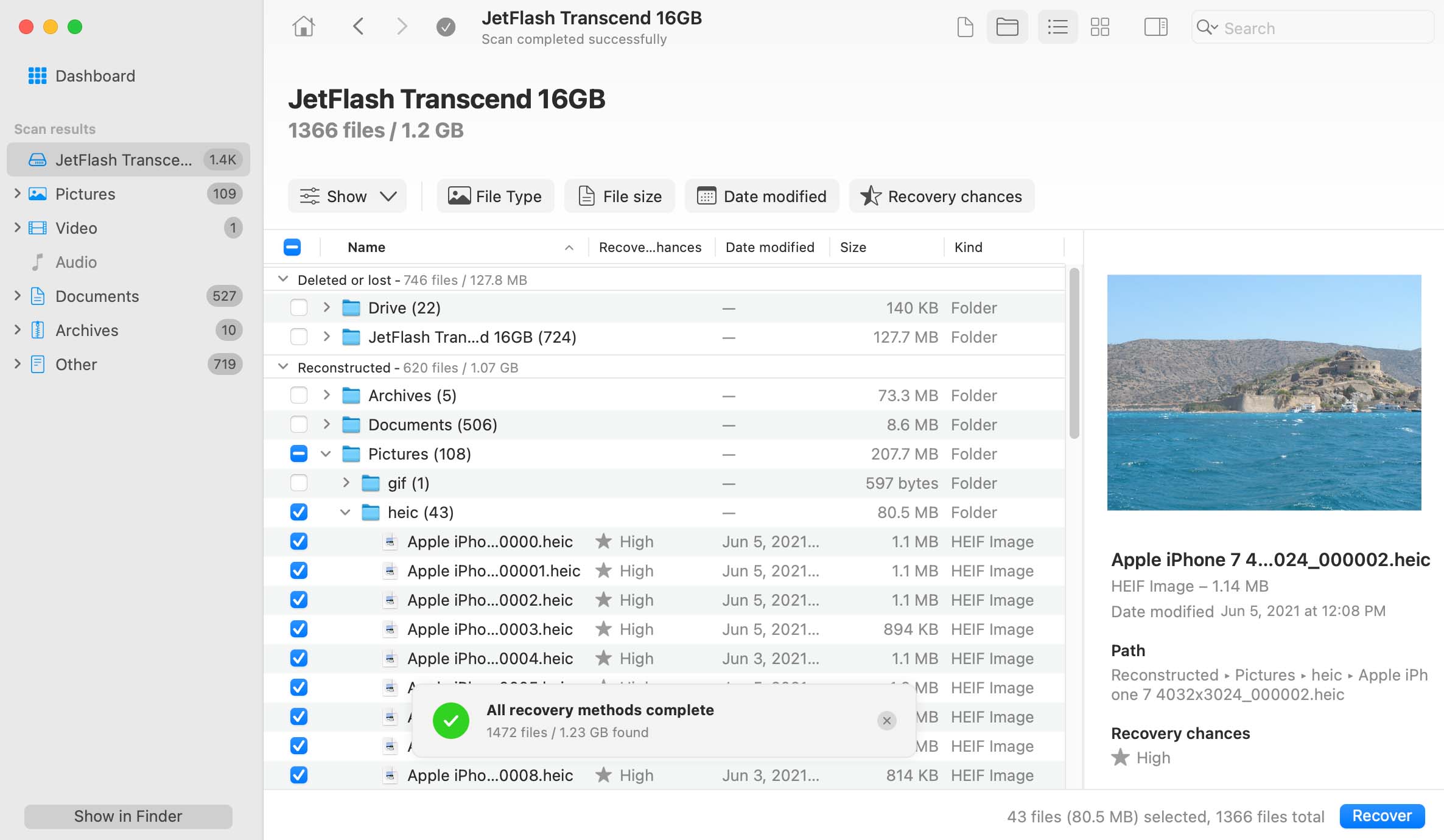Switch to file view document icon
Viewport: 1444px width, 840px height.
click(965, 27)
